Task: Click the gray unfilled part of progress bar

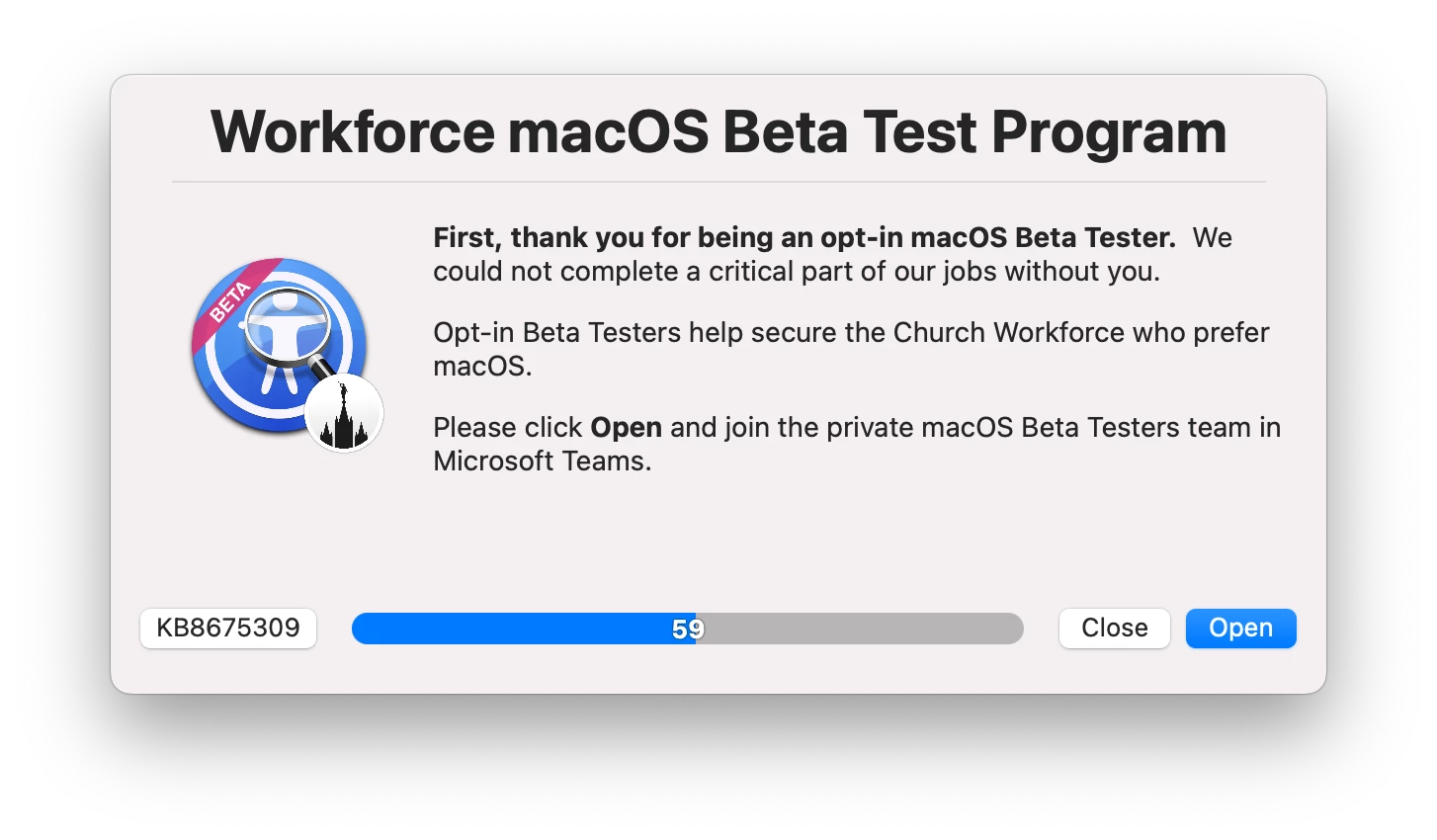Action: pos(860,629)
